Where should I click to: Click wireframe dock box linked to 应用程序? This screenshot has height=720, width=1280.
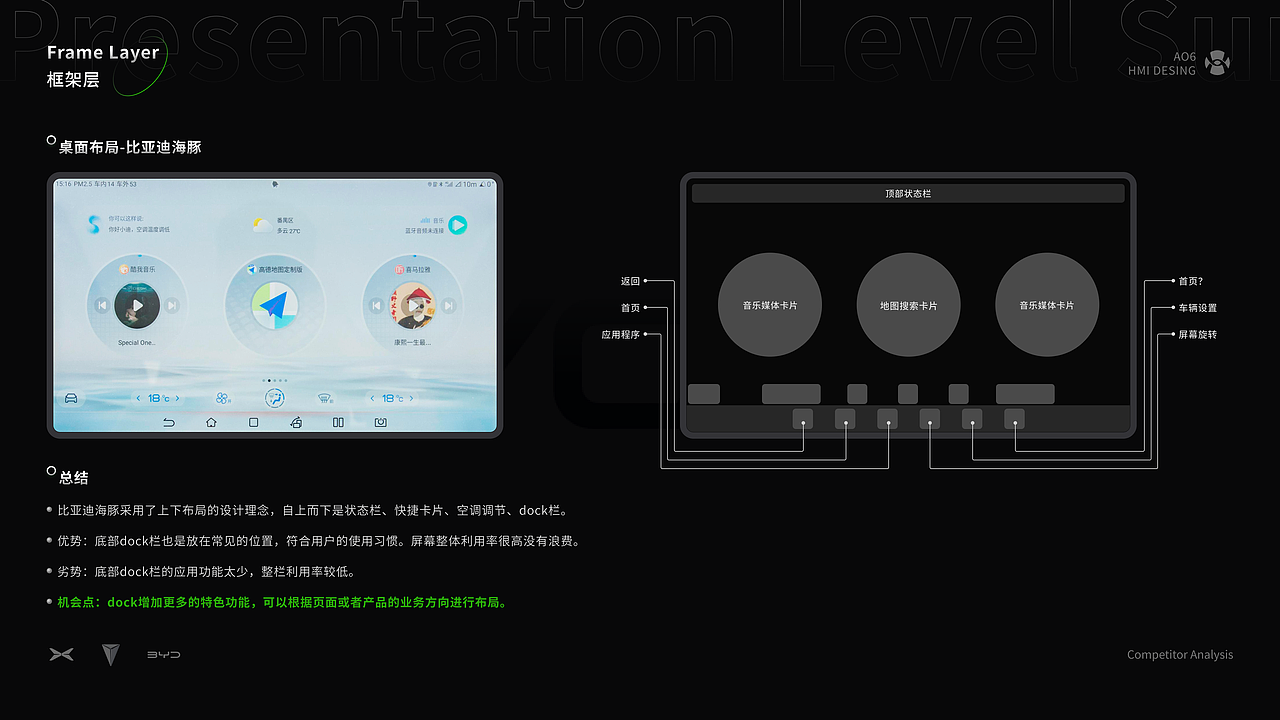point(887,419)
